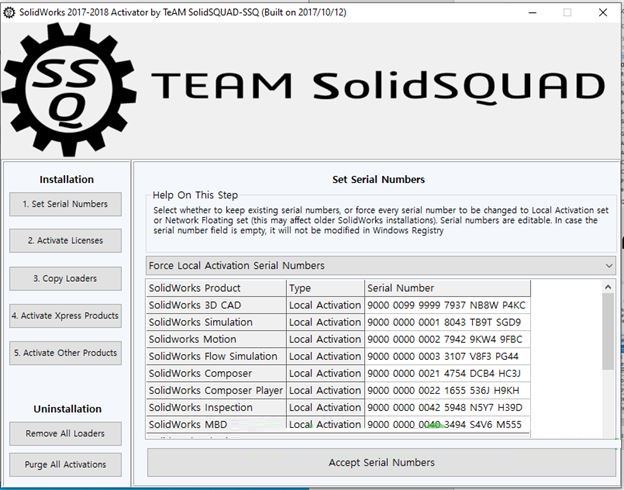Click the Serial Number column header

coord(447,288)
